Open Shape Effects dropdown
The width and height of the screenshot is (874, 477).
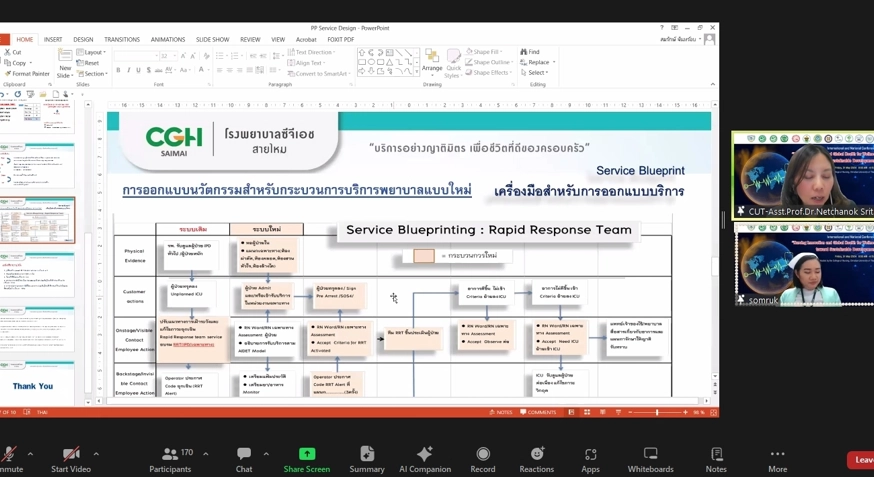(488, 72)
